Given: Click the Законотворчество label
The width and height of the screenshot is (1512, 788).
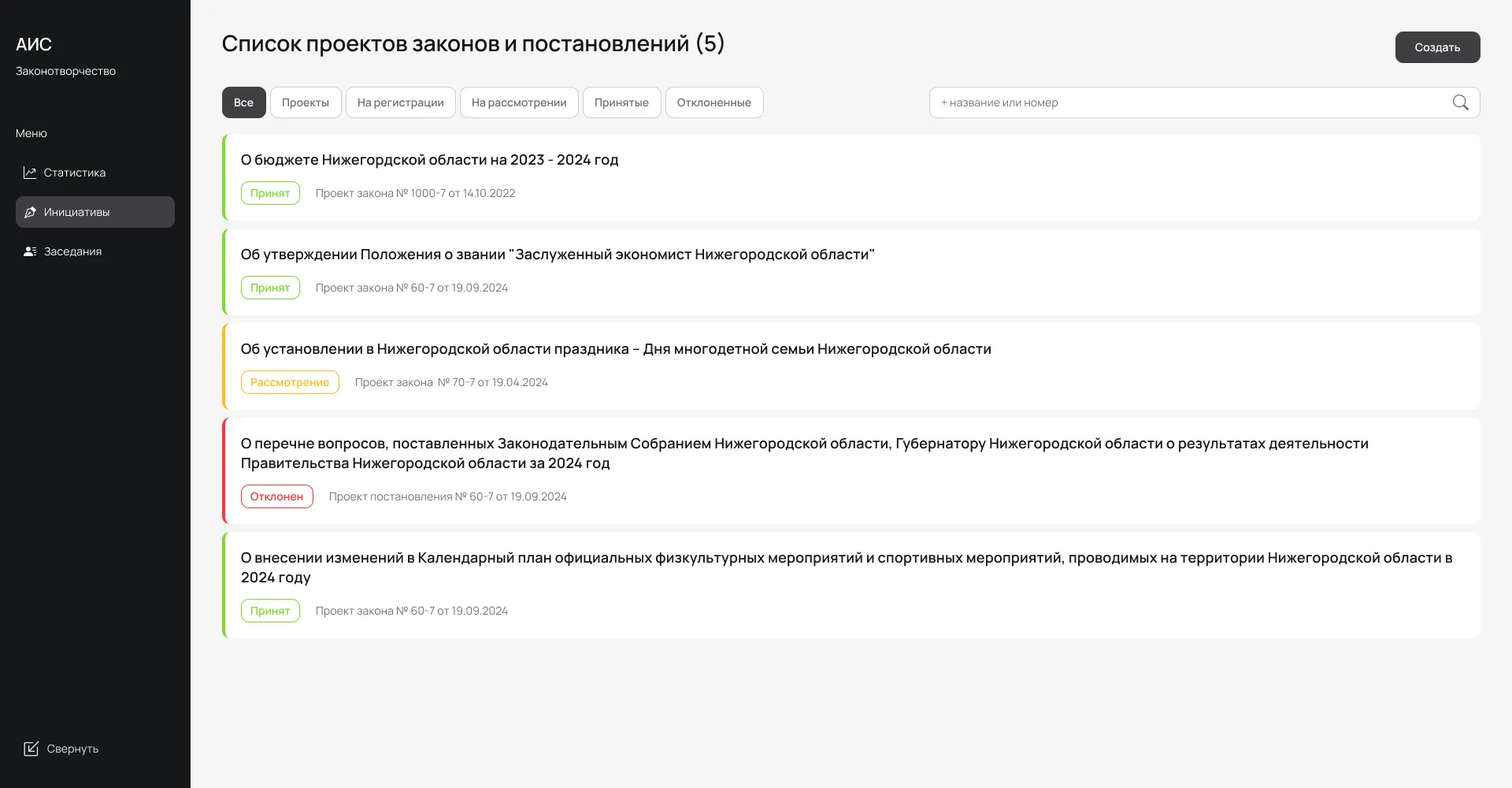Looking at the screenshot, I should (x=65, y=70).
